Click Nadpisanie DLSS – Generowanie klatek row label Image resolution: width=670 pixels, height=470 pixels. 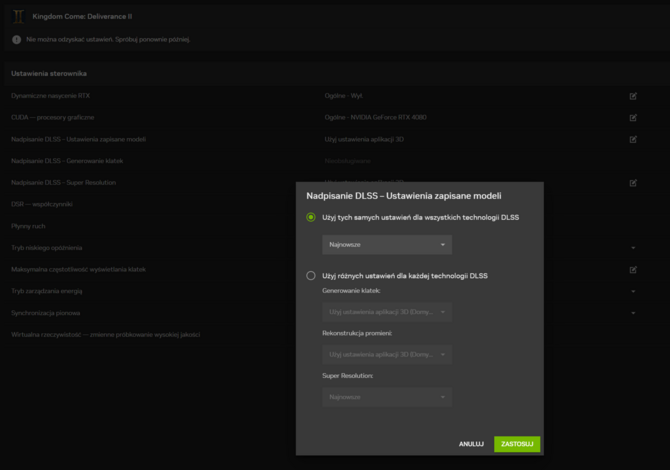click(x=67, y=161)
